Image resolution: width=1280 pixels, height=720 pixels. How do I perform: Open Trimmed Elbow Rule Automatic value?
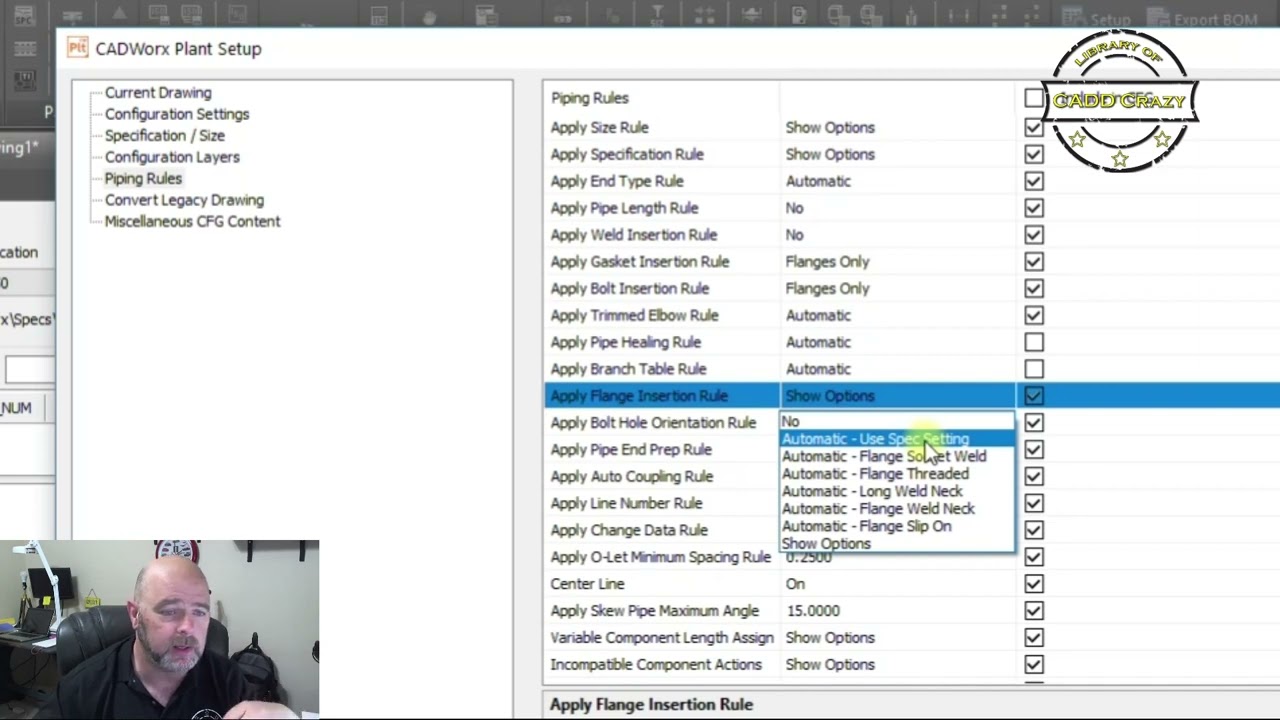(897, 315)
